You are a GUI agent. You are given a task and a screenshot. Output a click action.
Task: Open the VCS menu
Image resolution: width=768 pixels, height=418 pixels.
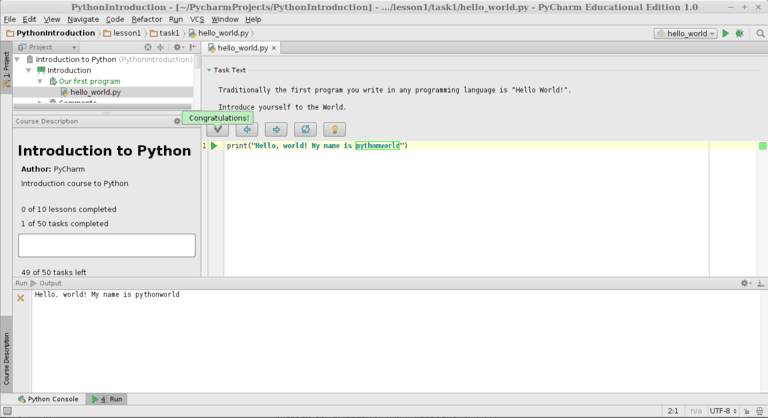coord(197,19)
